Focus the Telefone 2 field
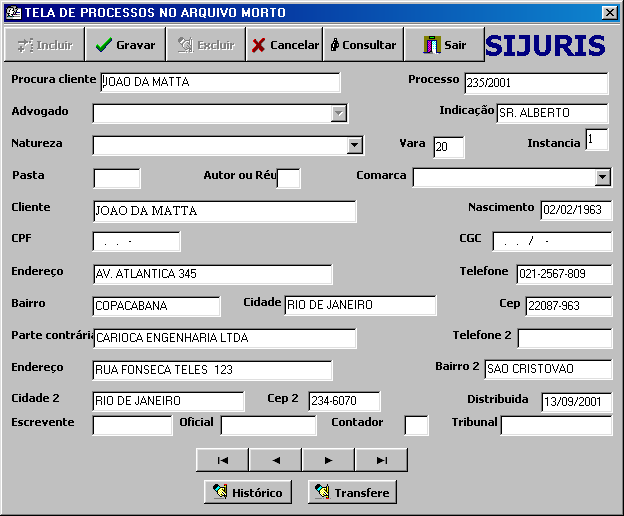The image size is (624, 516). [564, 338]
